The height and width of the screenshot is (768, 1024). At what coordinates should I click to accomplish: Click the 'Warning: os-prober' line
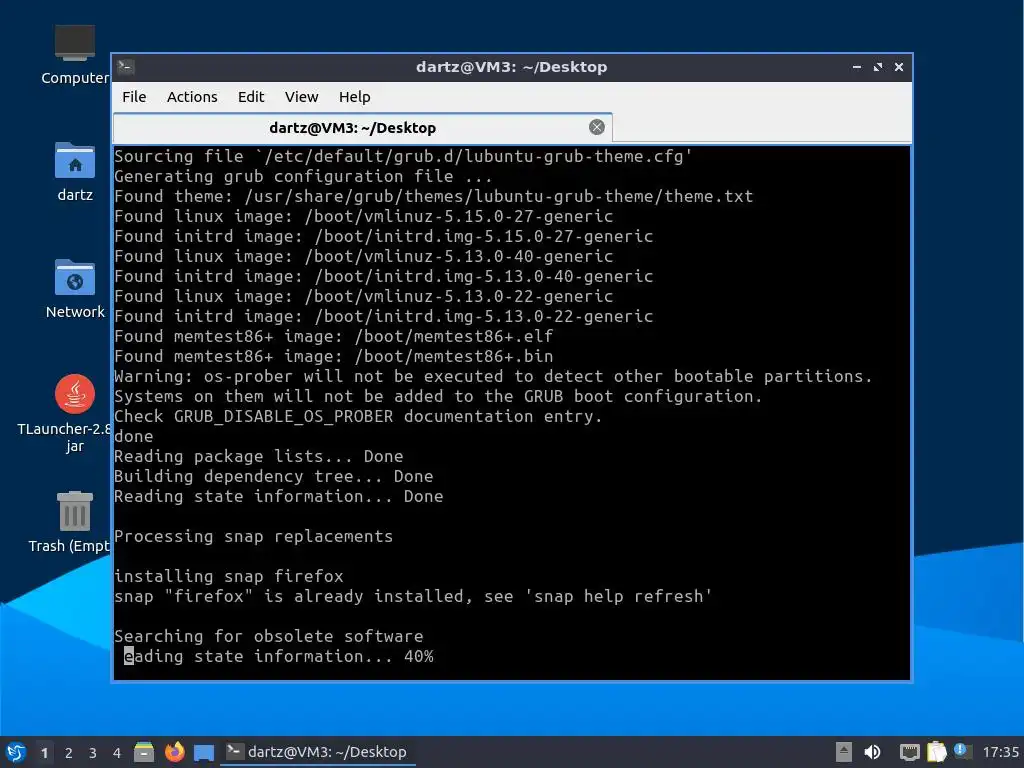pyautogui.click(x=493, y=376)
